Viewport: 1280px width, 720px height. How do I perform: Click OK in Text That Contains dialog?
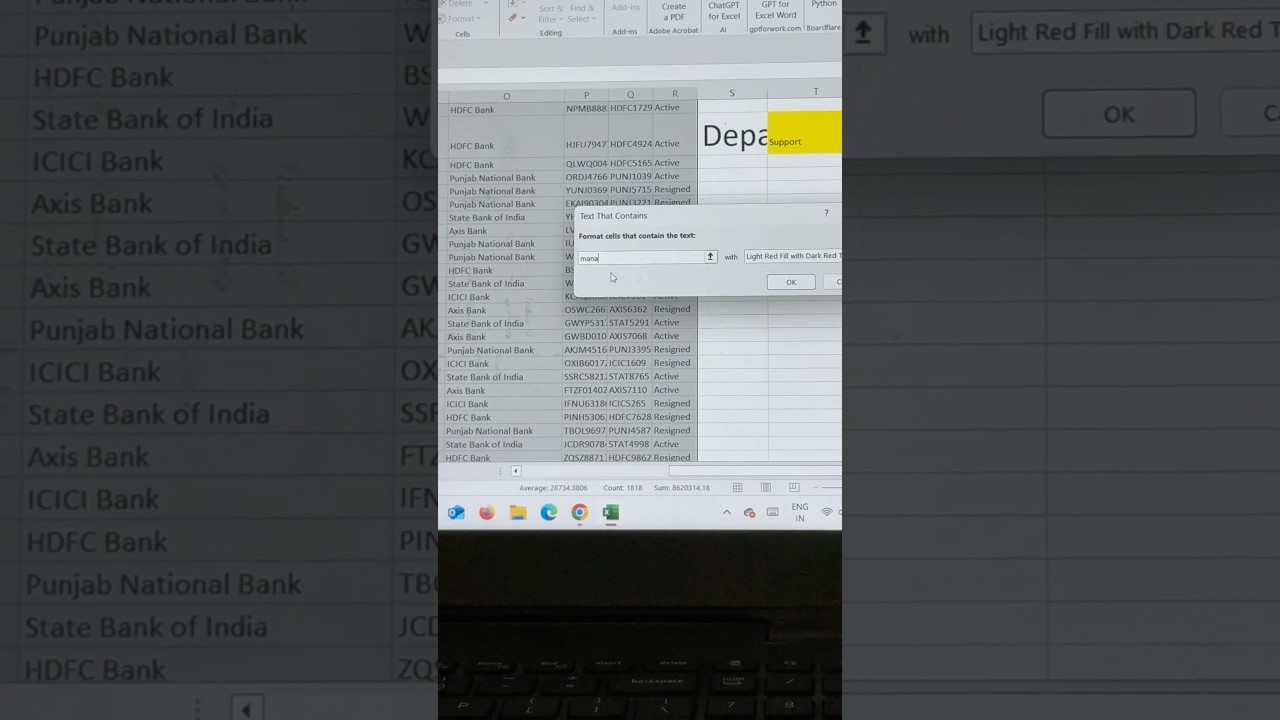[x=791, y=282]
